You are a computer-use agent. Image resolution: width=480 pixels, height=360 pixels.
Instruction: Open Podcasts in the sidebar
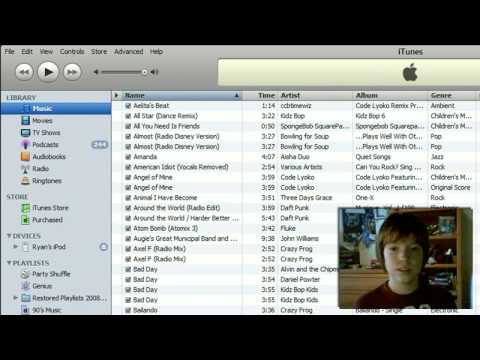[x=45, y=145]
